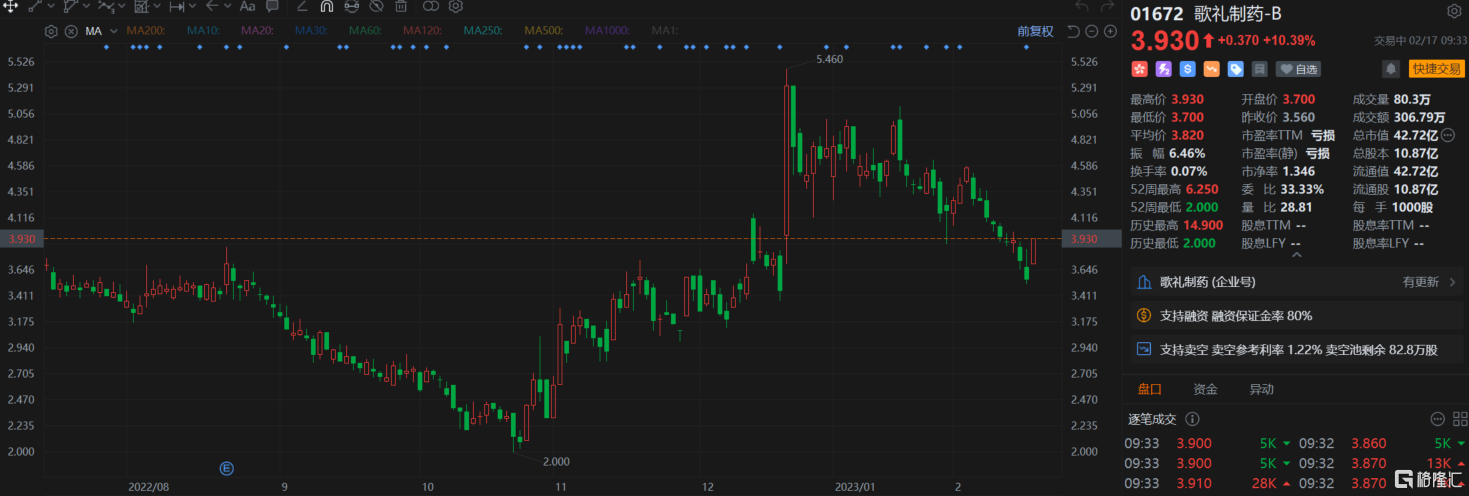Click the MA20 indicator label
The height and width of the screenshot is (496, 1469).
pos(257,31)
